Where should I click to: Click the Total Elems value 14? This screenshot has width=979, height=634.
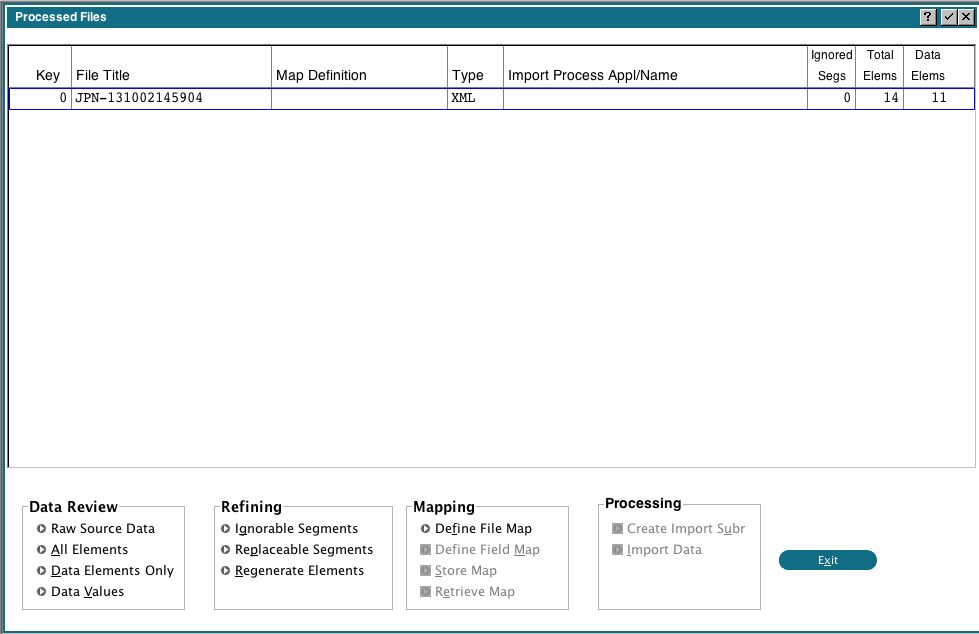880,98
